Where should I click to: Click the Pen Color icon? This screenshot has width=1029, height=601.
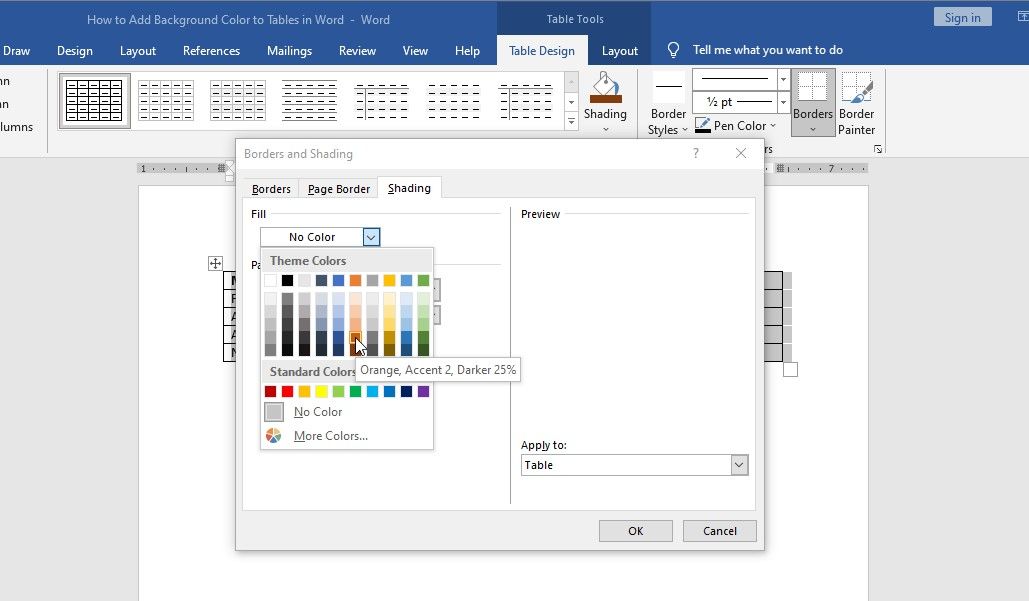point(703,126)
